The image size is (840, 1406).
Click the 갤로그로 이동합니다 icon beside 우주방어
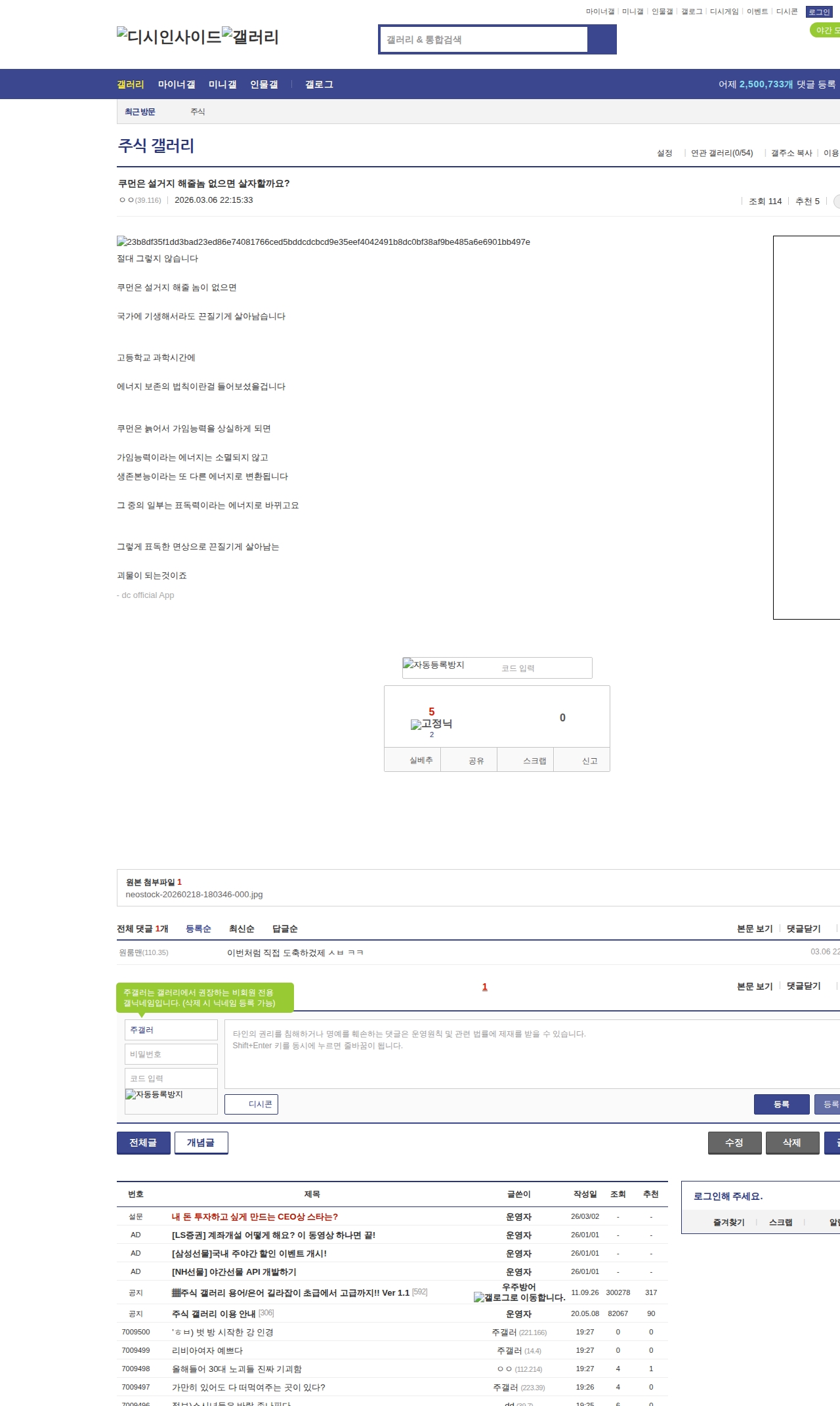(x=520, y=1297)
